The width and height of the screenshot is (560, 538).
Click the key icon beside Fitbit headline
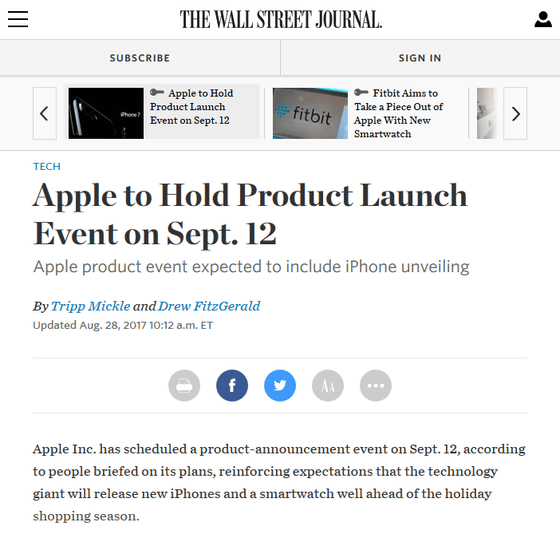(361, 93)
